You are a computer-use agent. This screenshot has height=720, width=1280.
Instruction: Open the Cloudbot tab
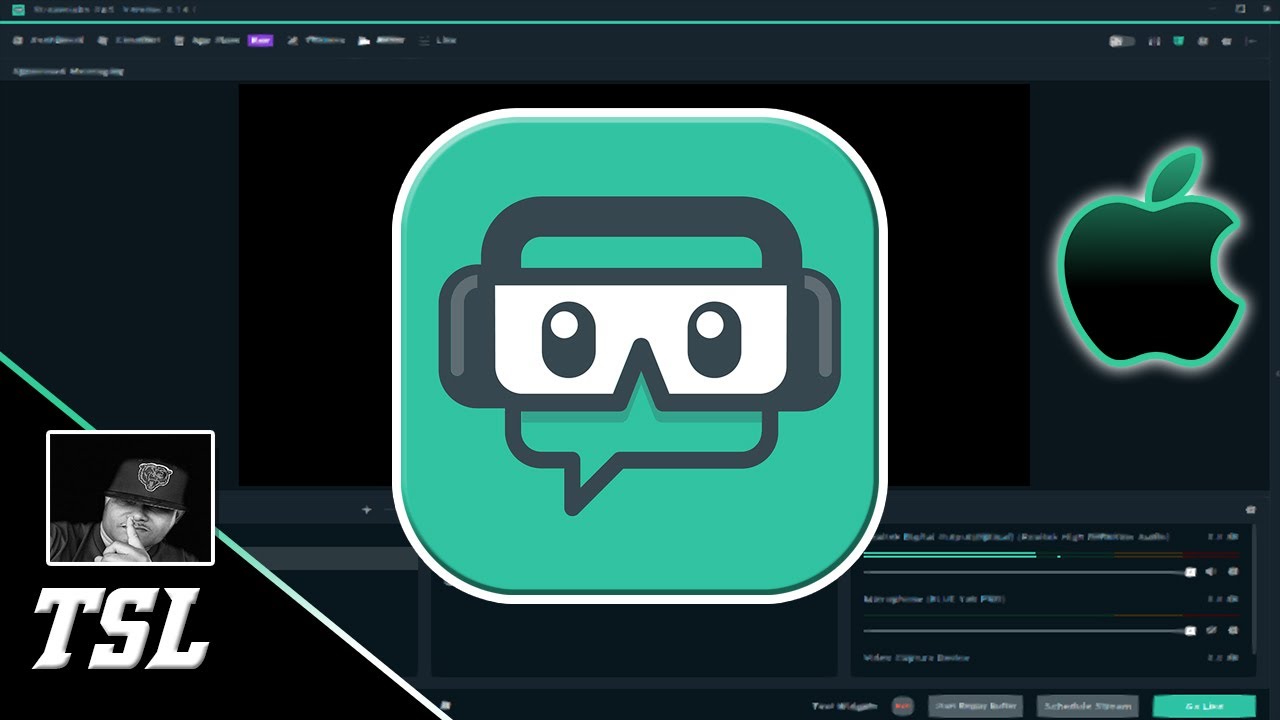[x=129, y=41]
